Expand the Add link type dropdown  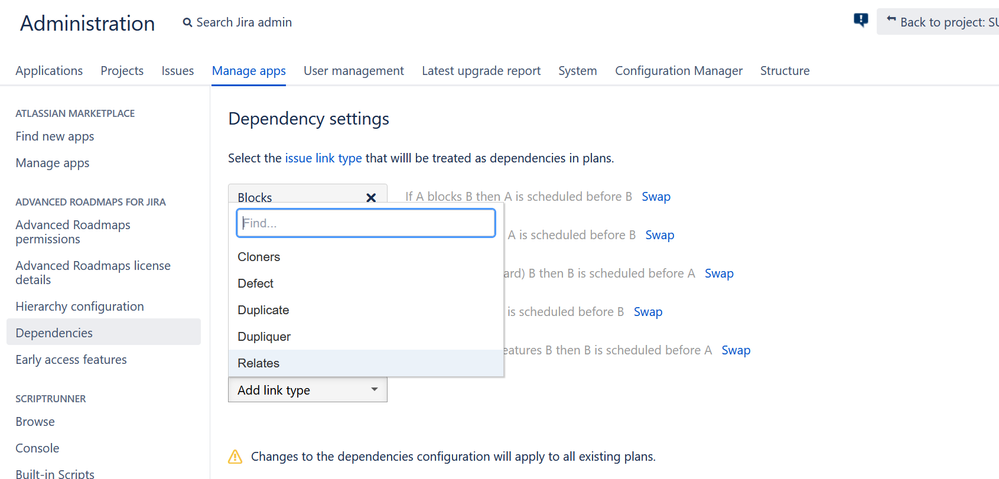pyautogui.click(x=308, y=390)
